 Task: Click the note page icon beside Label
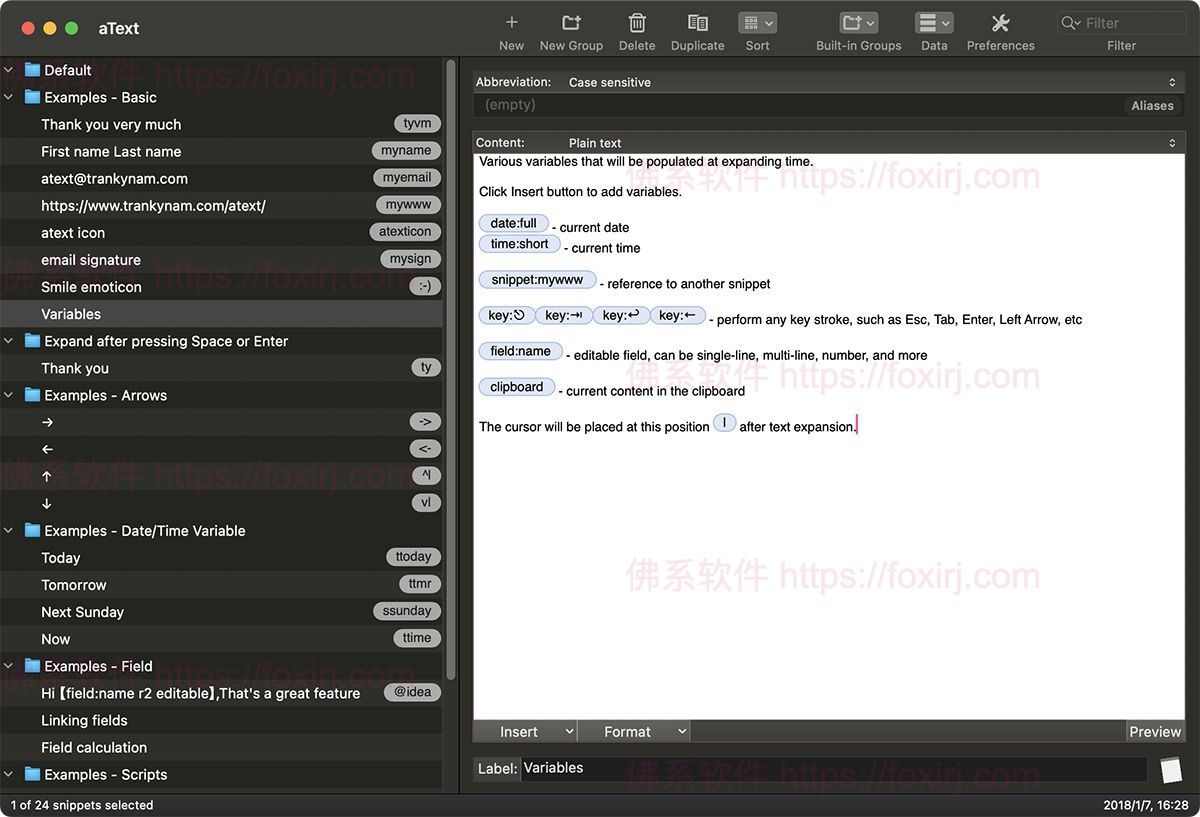[1170, 769]
